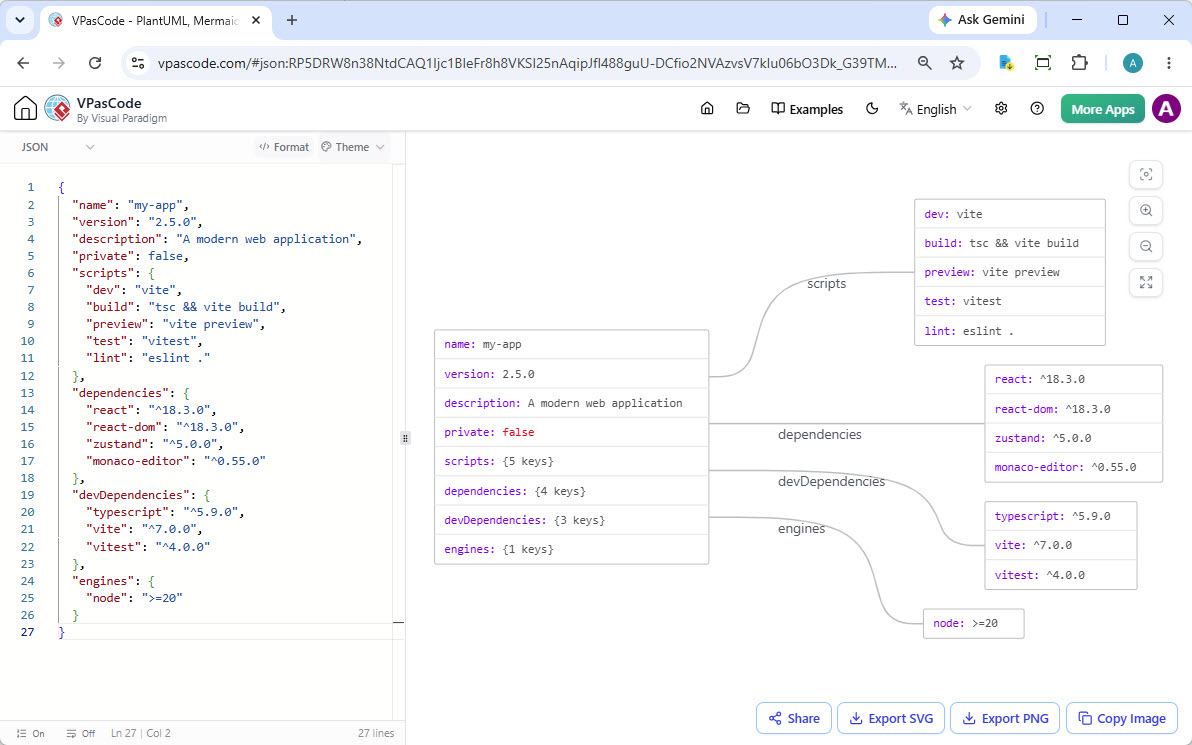
Task: Open a new browser tab
Action: 292,21
